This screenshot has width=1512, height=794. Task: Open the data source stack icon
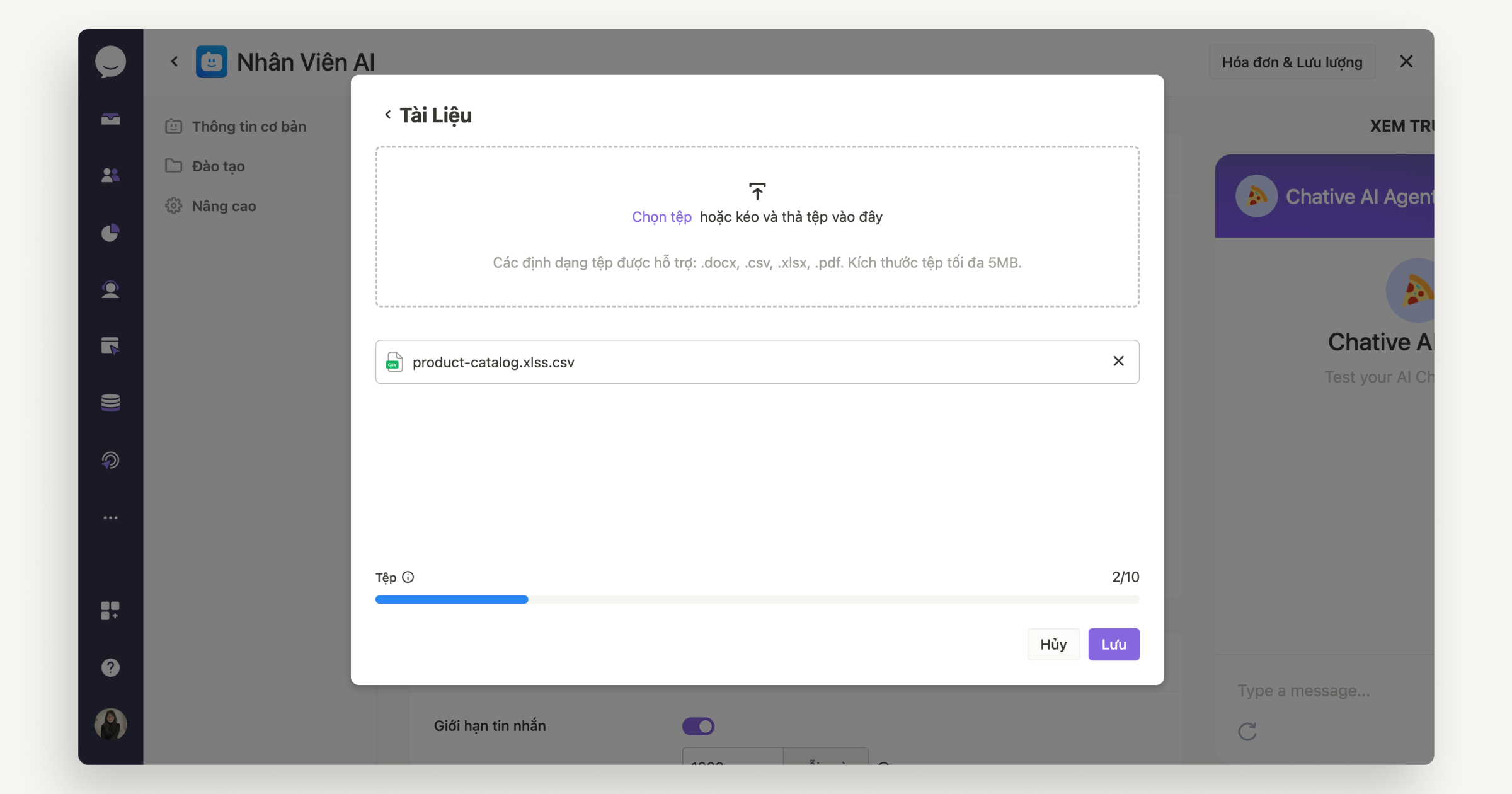click(x=110, y=403)
